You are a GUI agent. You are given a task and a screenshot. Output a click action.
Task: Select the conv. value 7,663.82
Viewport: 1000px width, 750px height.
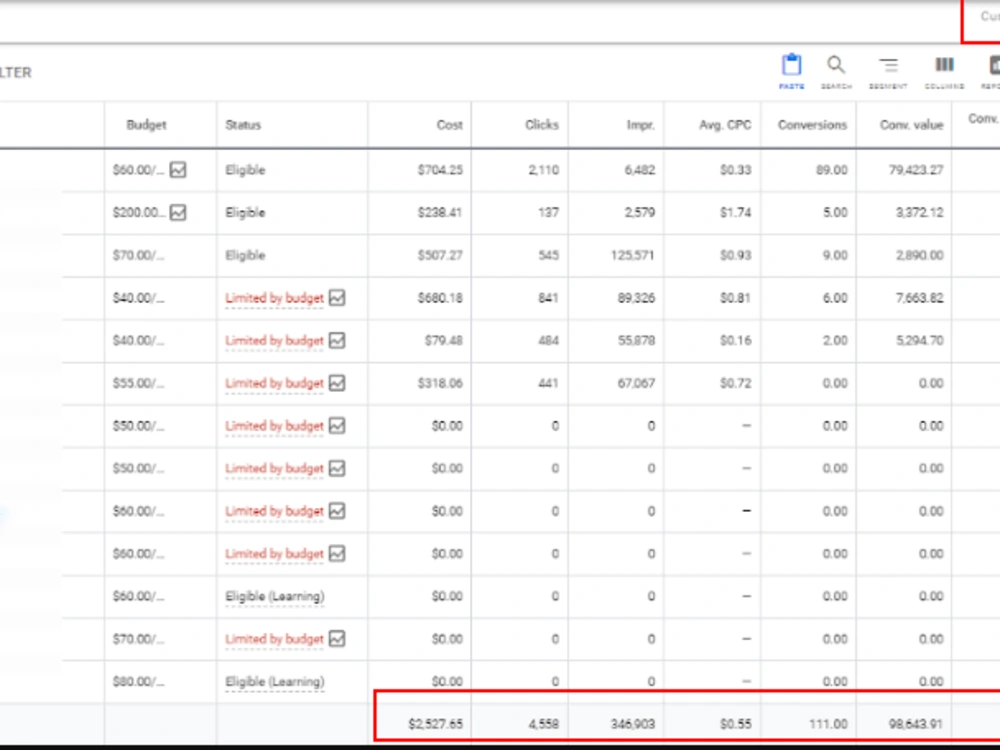tap(919, 298)
